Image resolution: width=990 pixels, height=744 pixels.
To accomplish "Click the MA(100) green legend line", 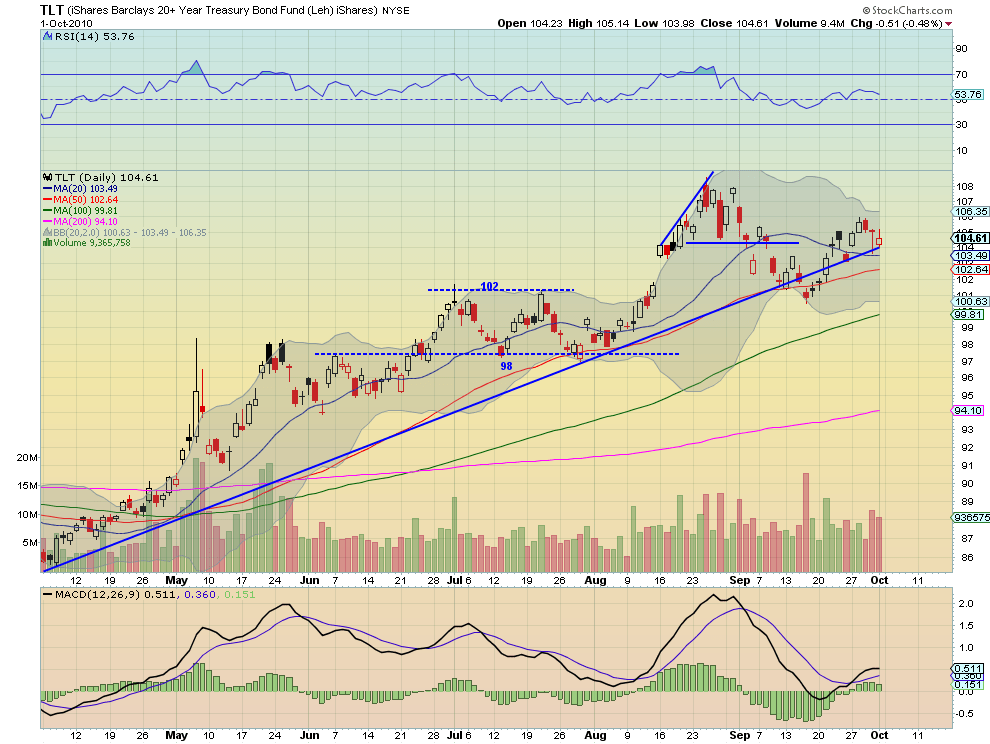I will 47,210.
